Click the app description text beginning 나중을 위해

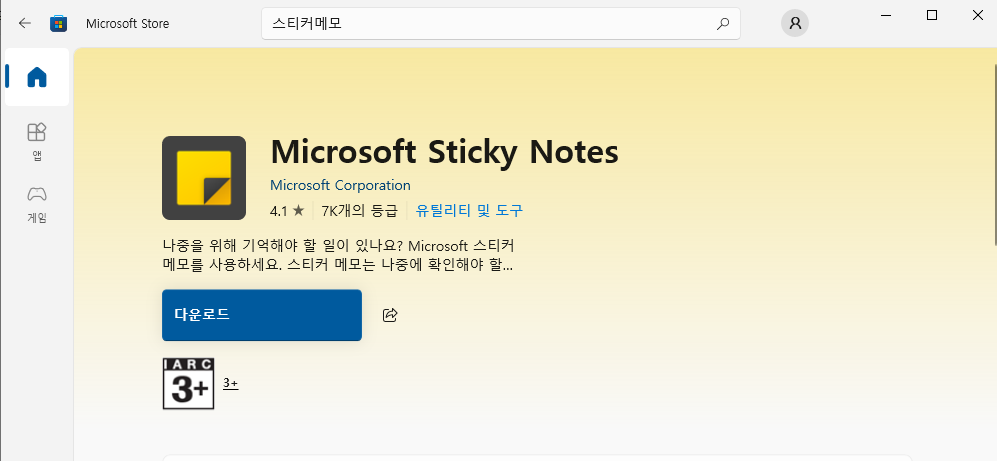coord(338,256)
